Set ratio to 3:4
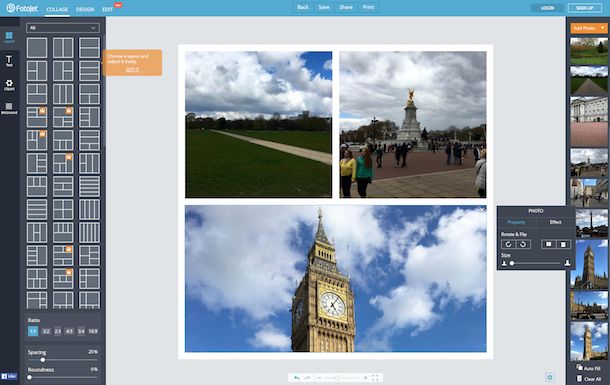Screen dimensions: 610x385 tap(81, 331)
